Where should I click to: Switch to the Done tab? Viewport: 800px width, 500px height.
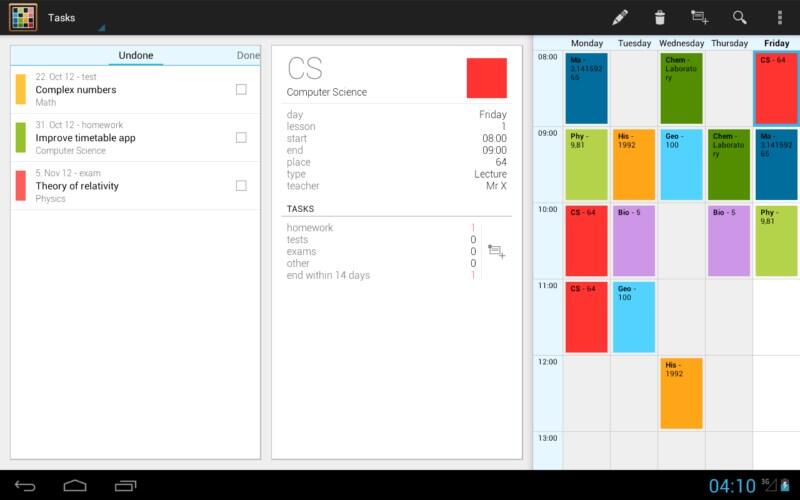[248, 55]
